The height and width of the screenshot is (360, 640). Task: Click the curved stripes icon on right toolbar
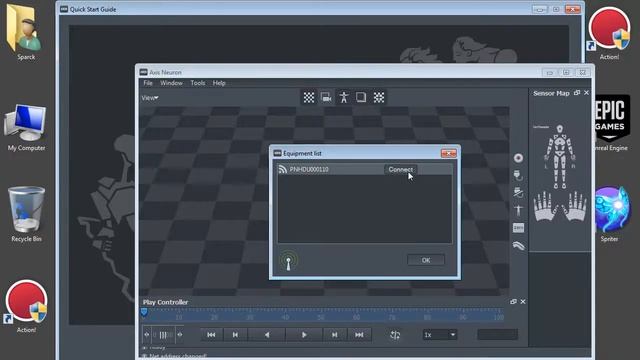(x=518, y=245)
